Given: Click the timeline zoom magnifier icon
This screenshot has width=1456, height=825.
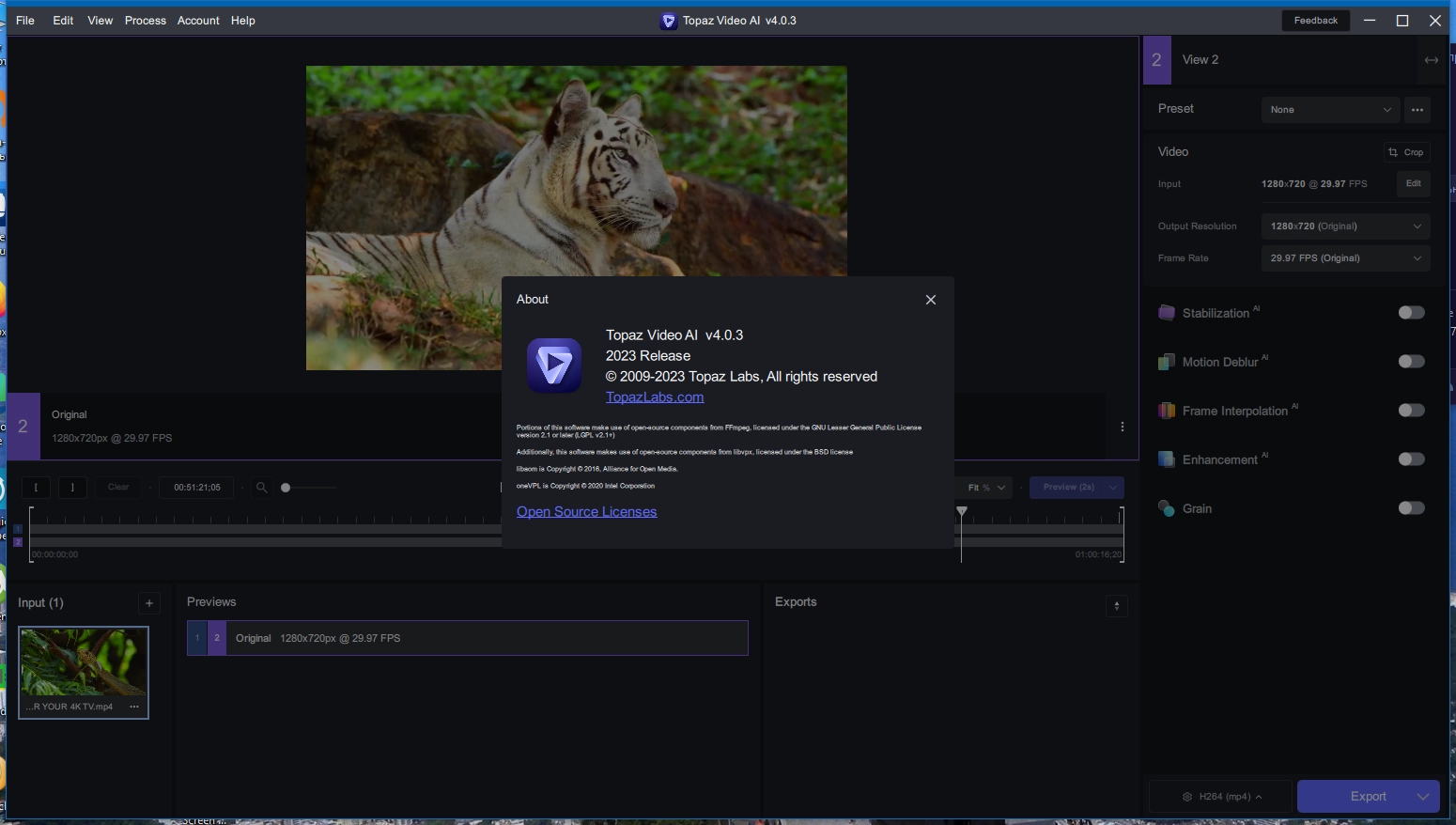Looking at the screenshot, I should point(261,488).
